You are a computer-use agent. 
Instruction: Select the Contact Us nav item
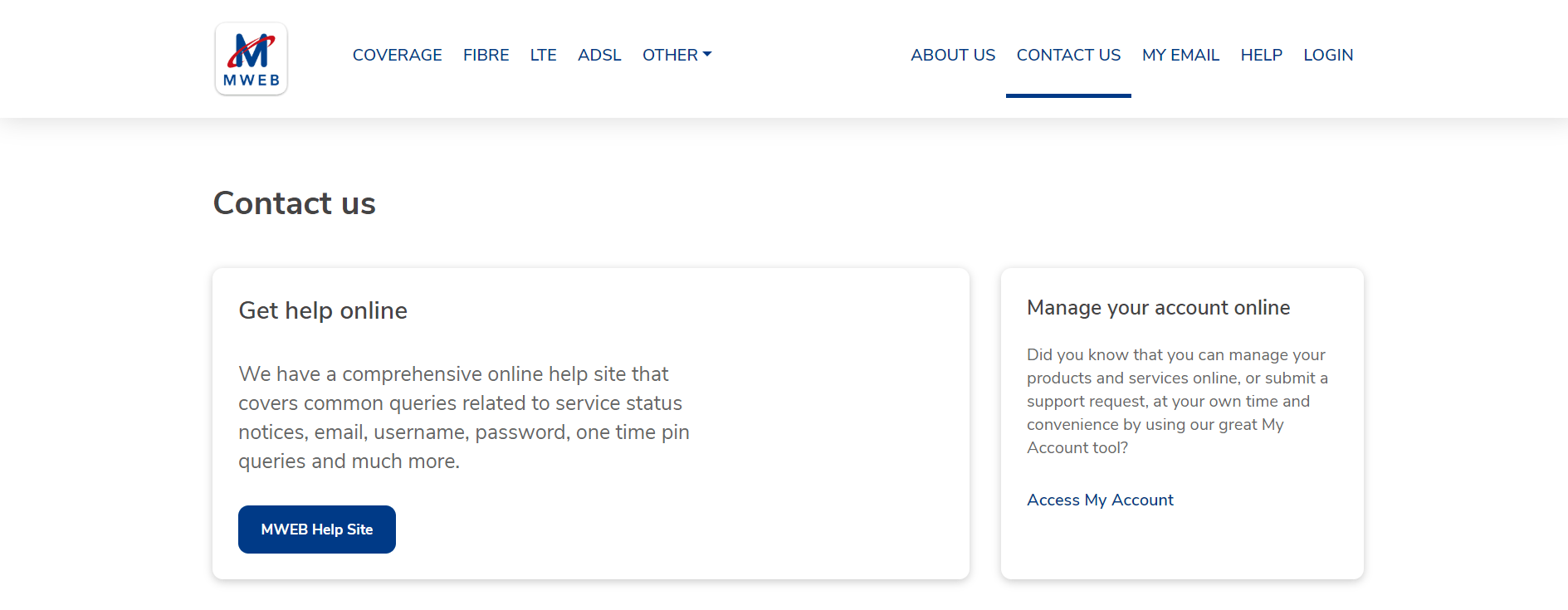(1068, 55)
